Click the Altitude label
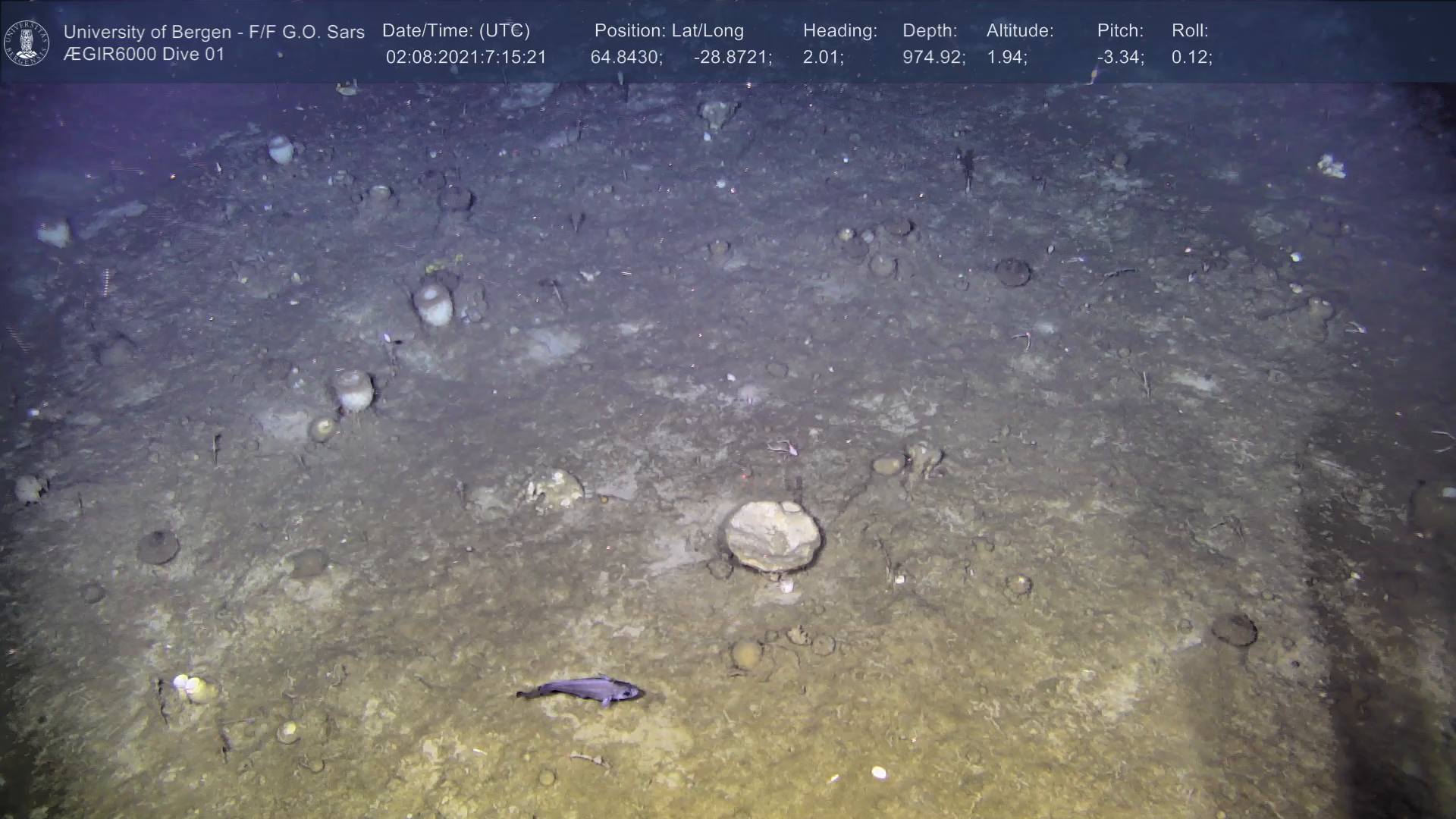 [x=1020, y=31]
